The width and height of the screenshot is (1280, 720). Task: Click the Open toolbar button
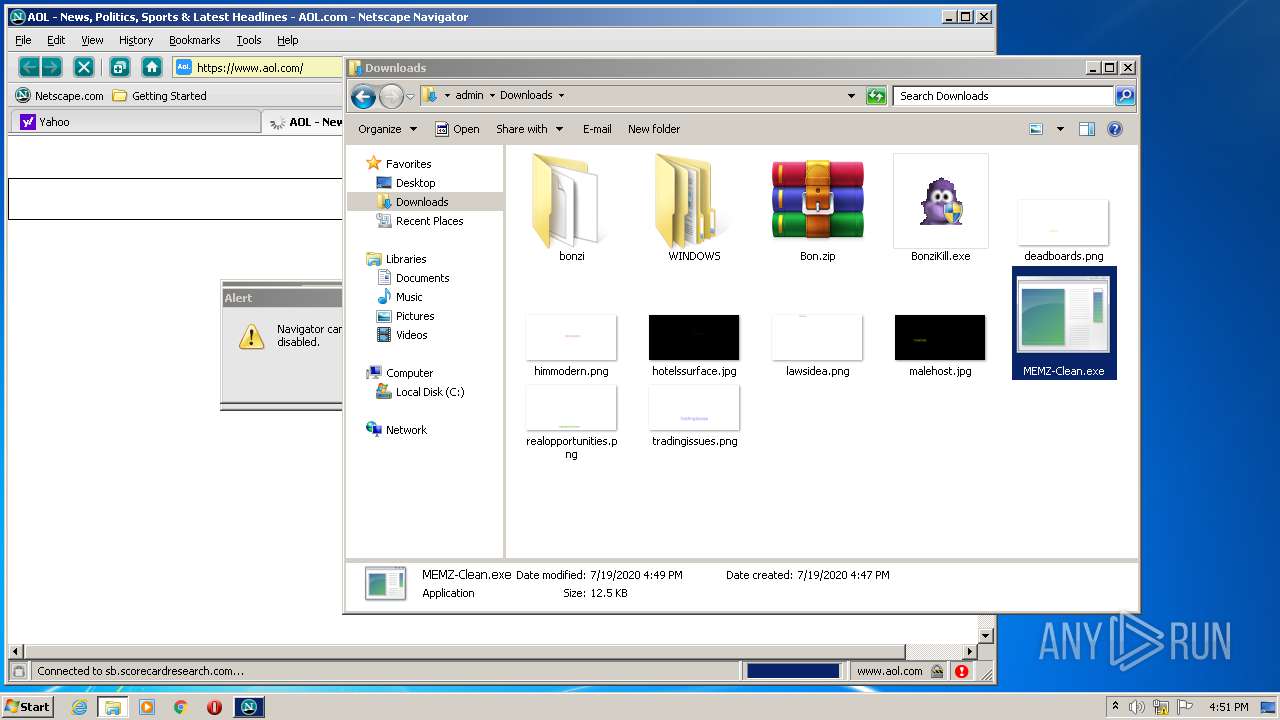[457, 129]
